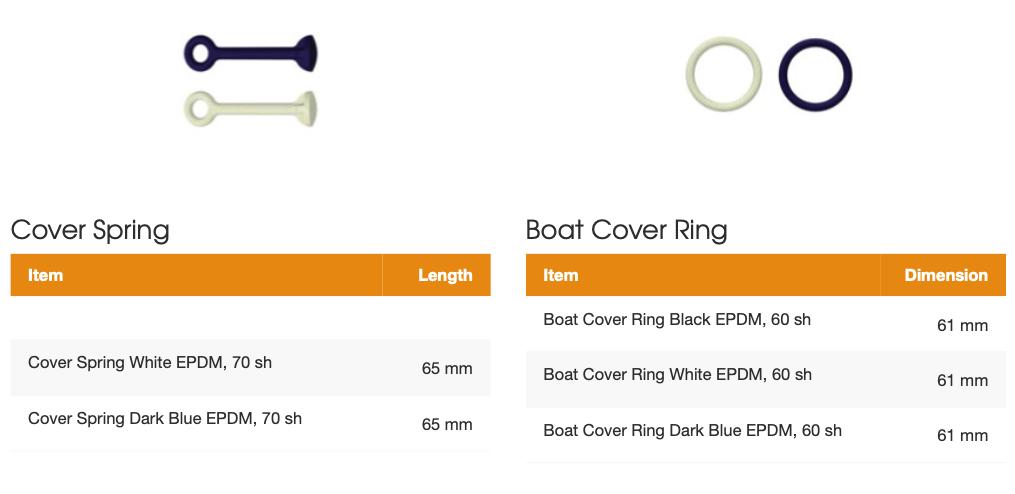Screen dimensions: 1015x494
Task: Click the Boat Cover Ring heading
Action: tap(627, 230)
